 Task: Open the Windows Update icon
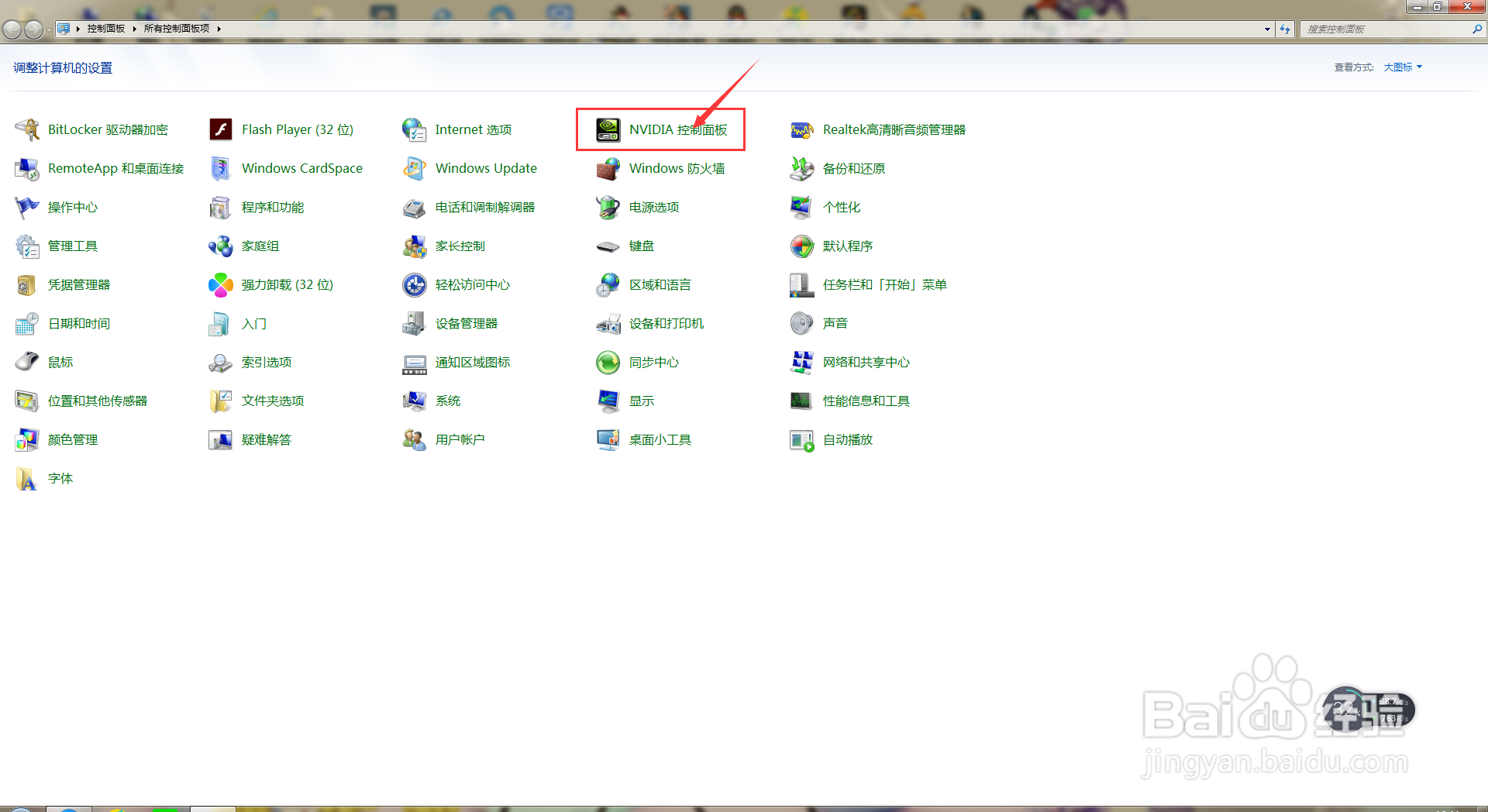pyautogui.click(x=415, y=168)
